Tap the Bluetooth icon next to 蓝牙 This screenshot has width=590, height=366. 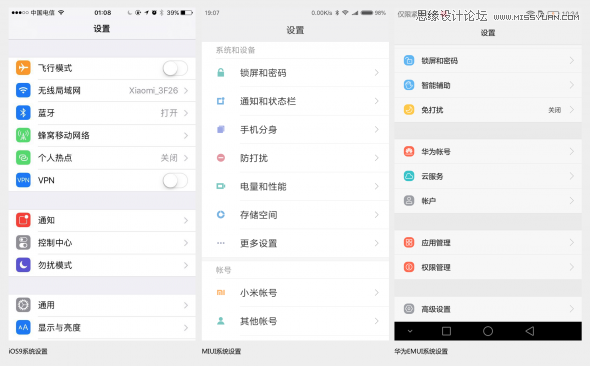[23, 112]
